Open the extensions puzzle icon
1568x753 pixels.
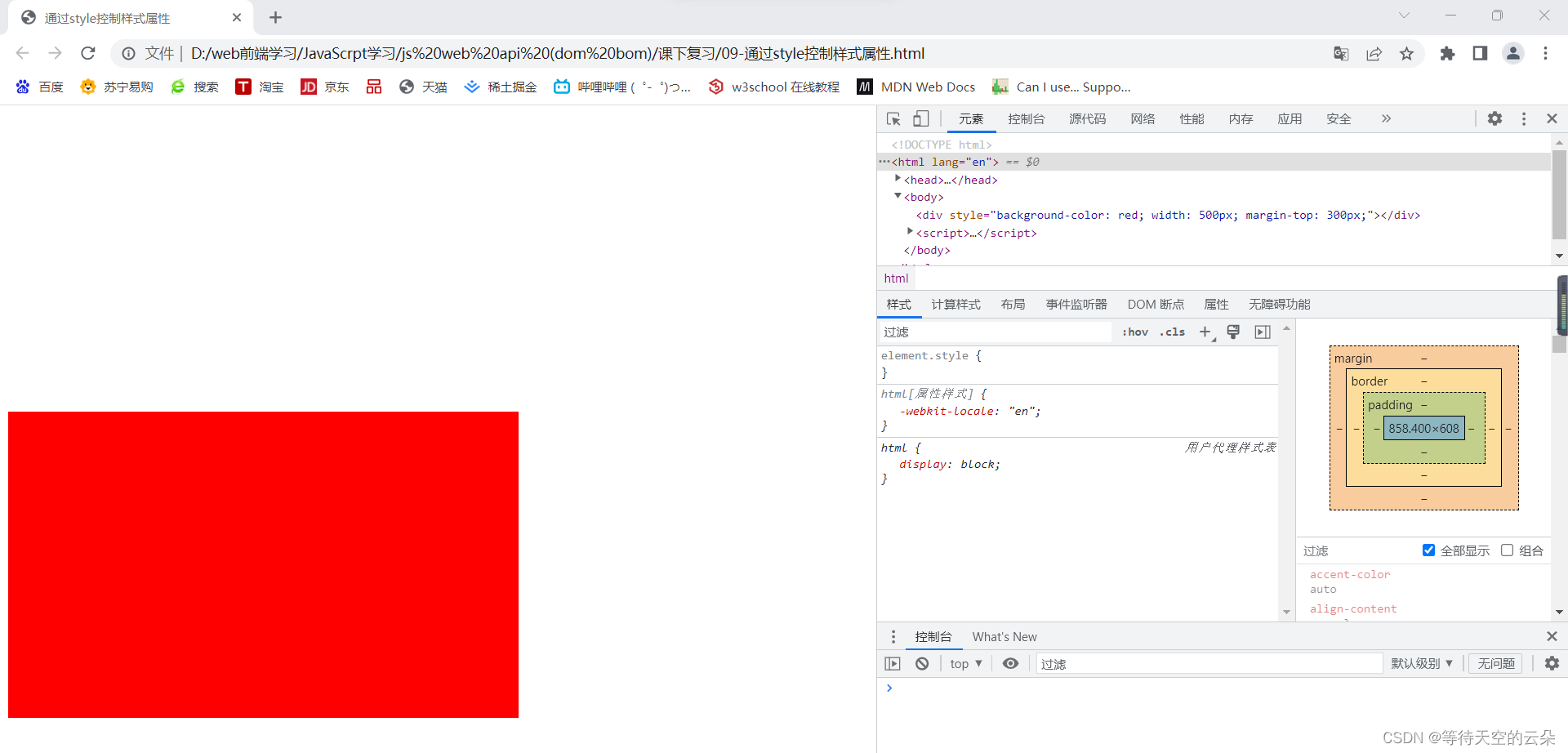(1447, 54)
